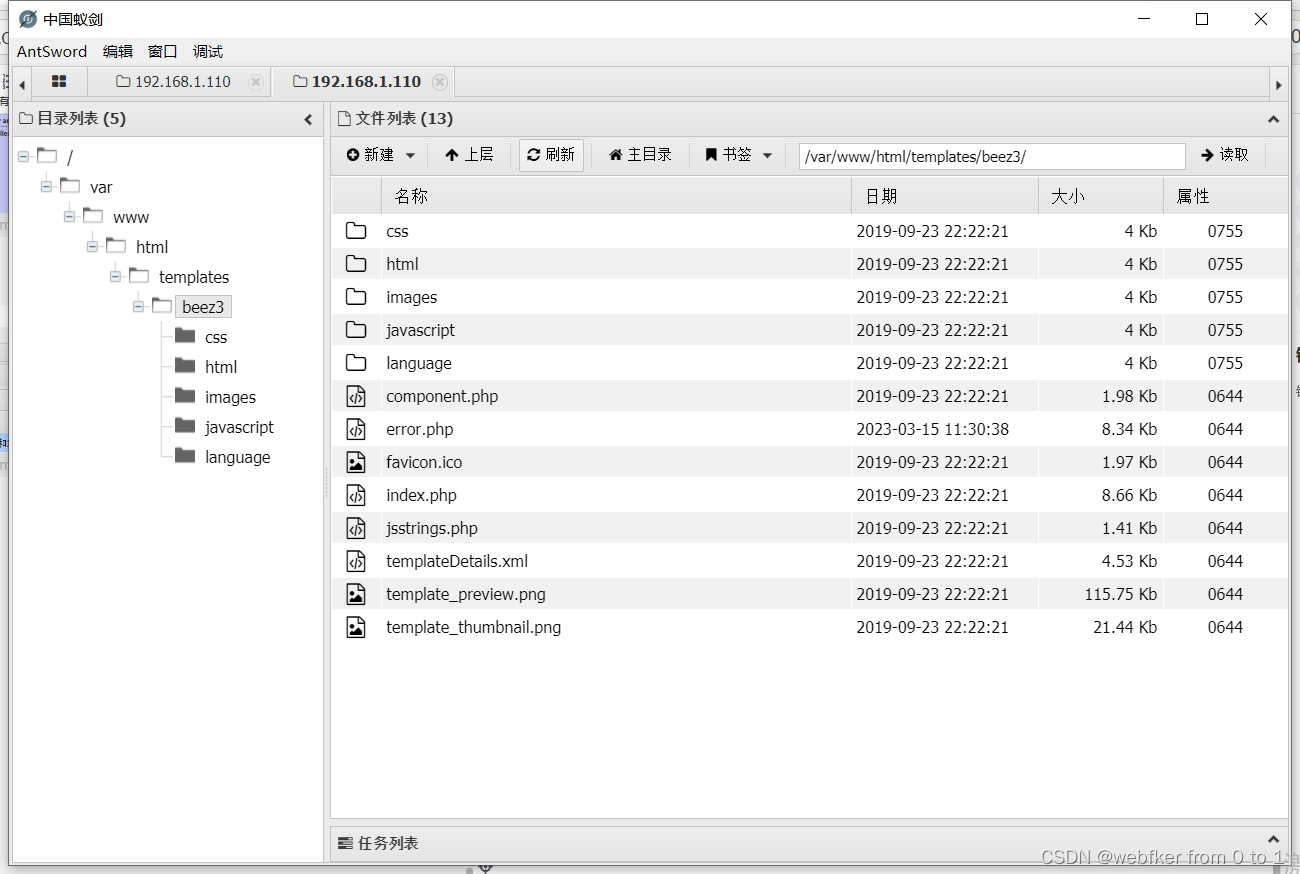Click component.php code file icon
Screen dimensions: 1300x874
(356, 396)
